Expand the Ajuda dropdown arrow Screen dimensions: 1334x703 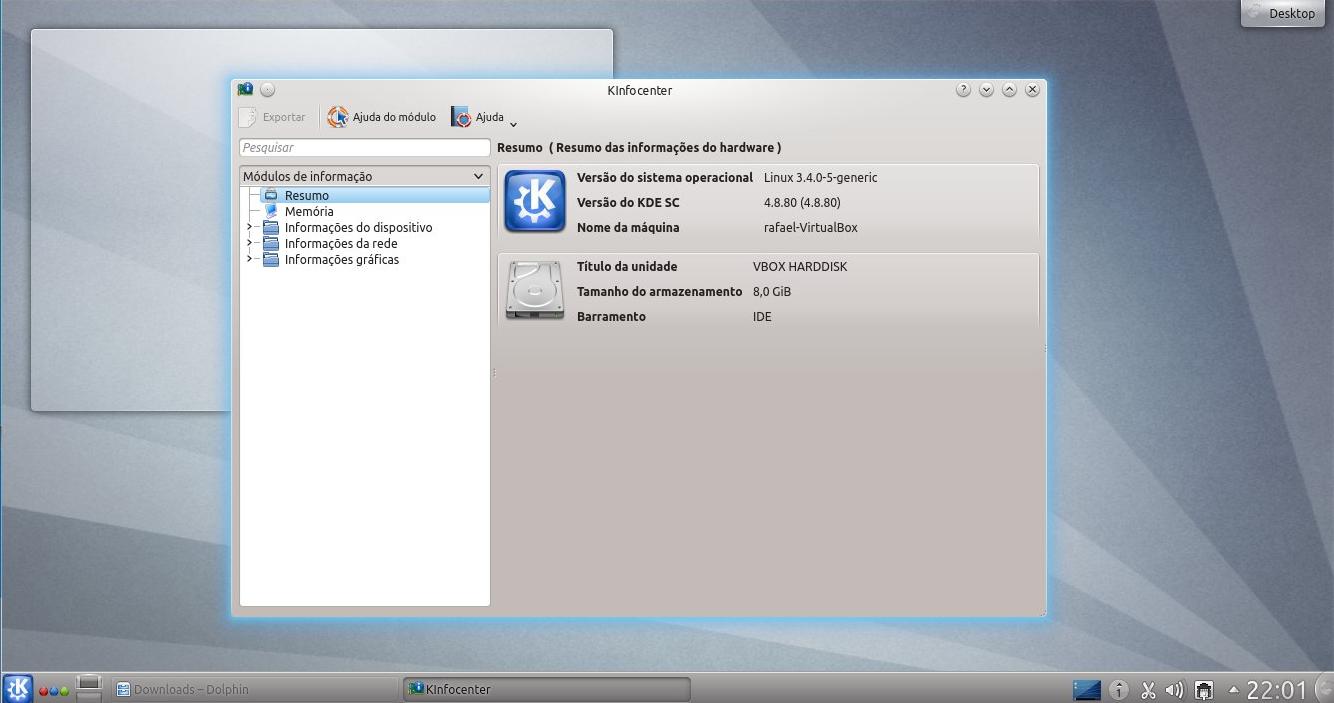513,124
